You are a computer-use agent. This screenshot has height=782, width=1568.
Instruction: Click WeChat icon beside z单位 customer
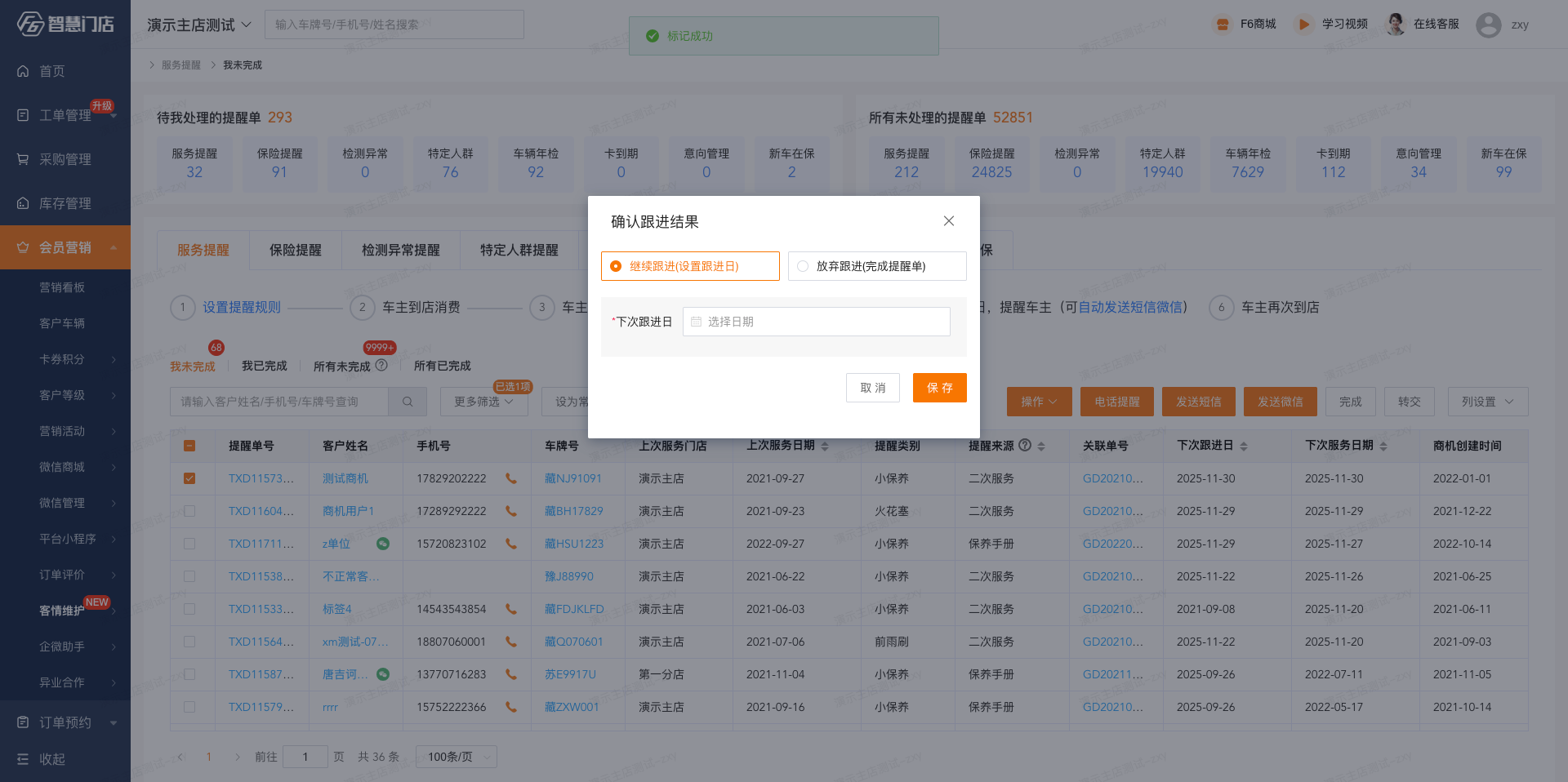pos(382,544)
